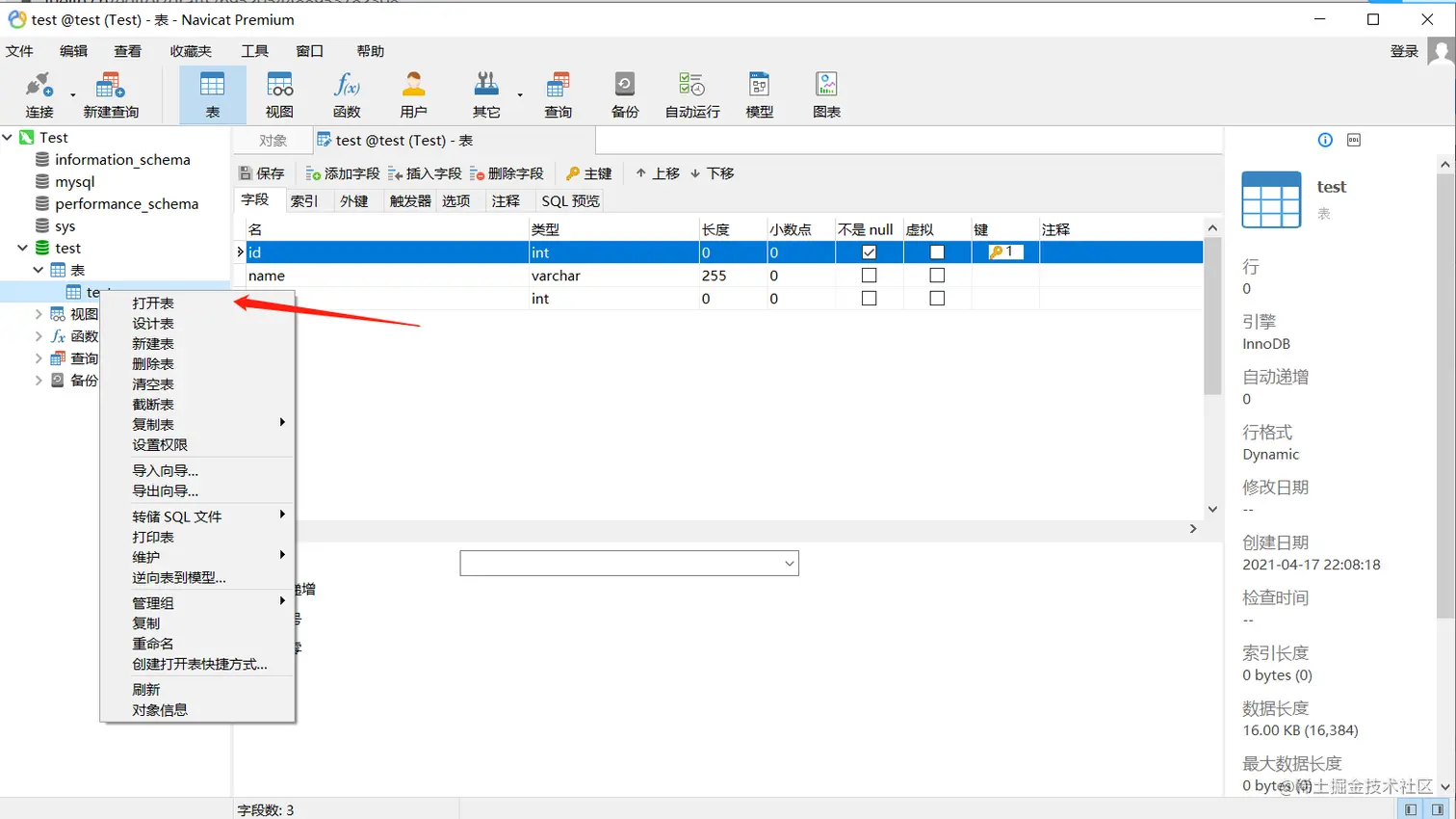Open the 其它 tools icon

[486, 94]
